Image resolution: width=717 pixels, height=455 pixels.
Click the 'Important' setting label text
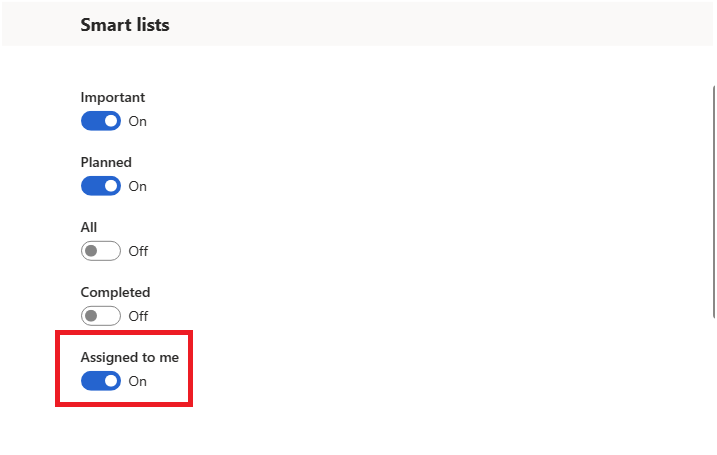coord(112,97)
